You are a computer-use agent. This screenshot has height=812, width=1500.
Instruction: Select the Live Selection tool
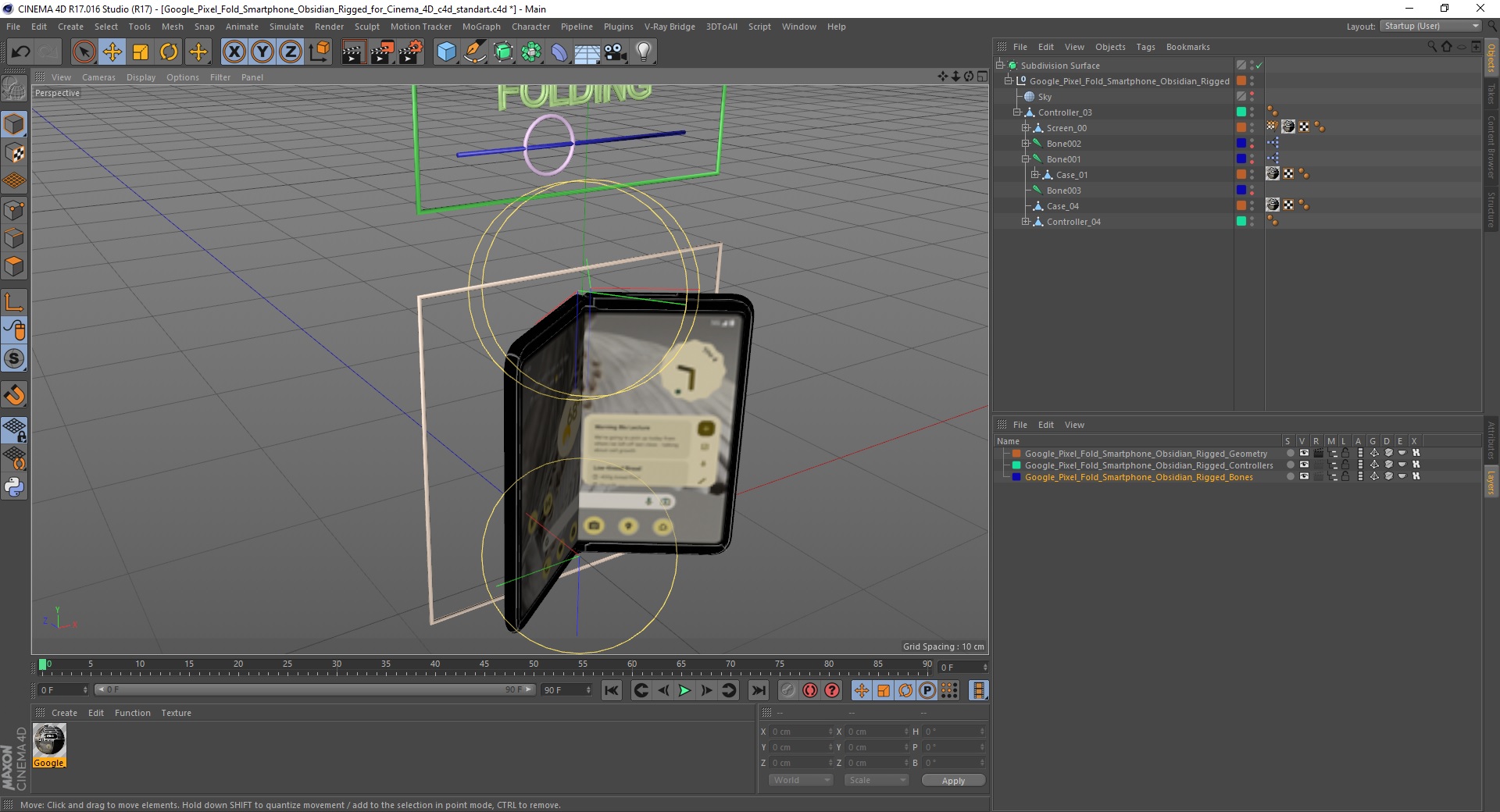click(x=84, y=52)
